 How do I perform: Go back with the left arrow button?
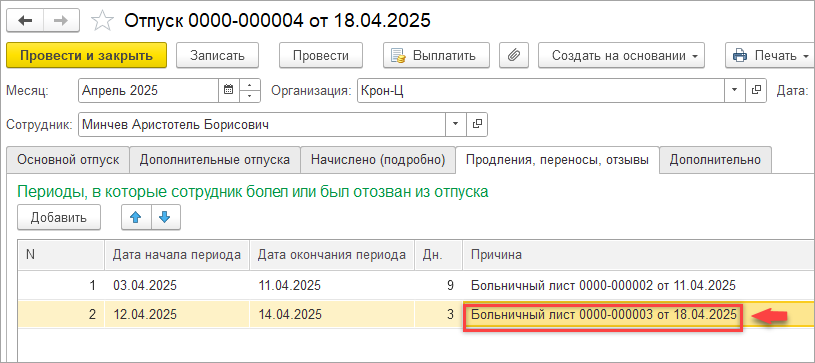(x=25, y=21)
